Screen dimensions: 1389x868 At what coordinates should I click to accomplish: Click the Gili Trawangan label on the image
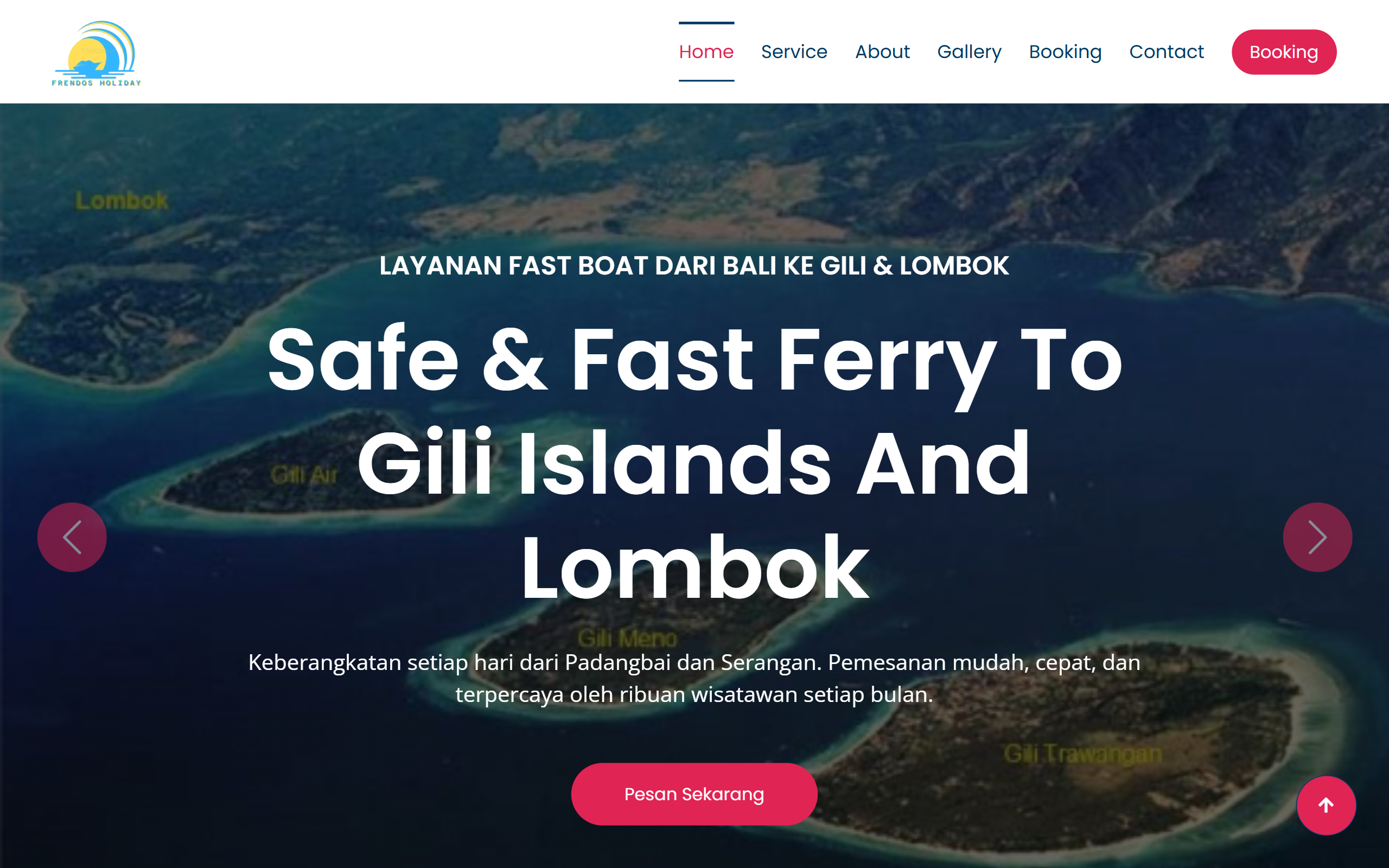click(1082, 753)
